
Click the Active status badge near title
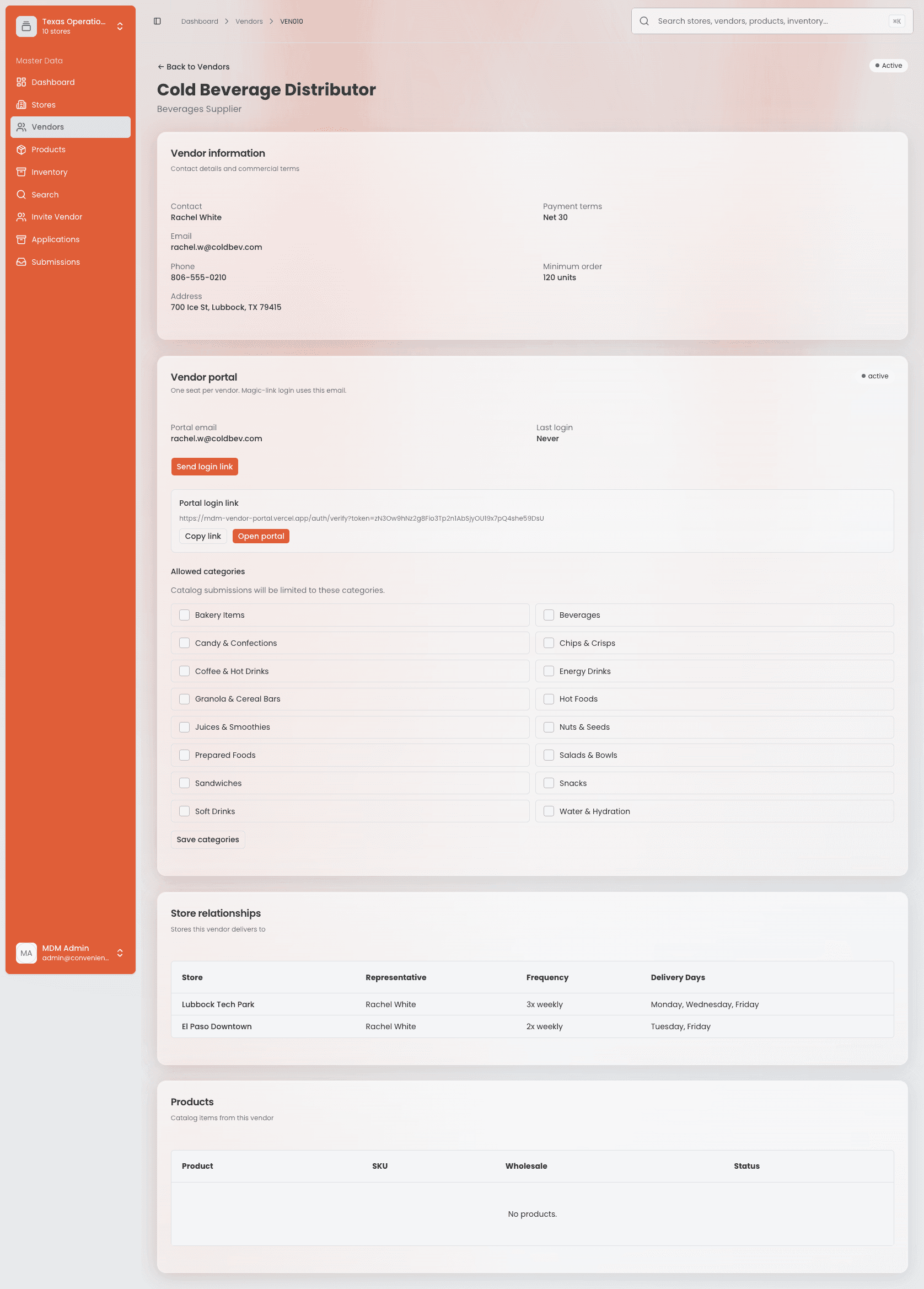[888, 65]
